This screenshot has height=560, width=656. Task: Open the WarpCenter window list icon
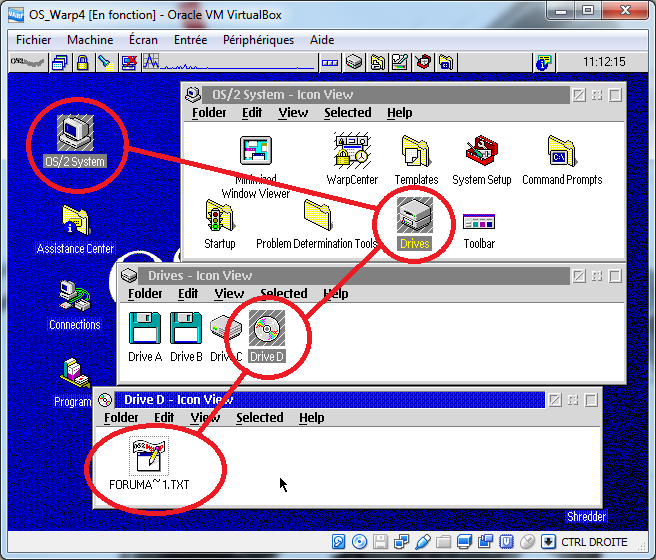tap(60, 62)
